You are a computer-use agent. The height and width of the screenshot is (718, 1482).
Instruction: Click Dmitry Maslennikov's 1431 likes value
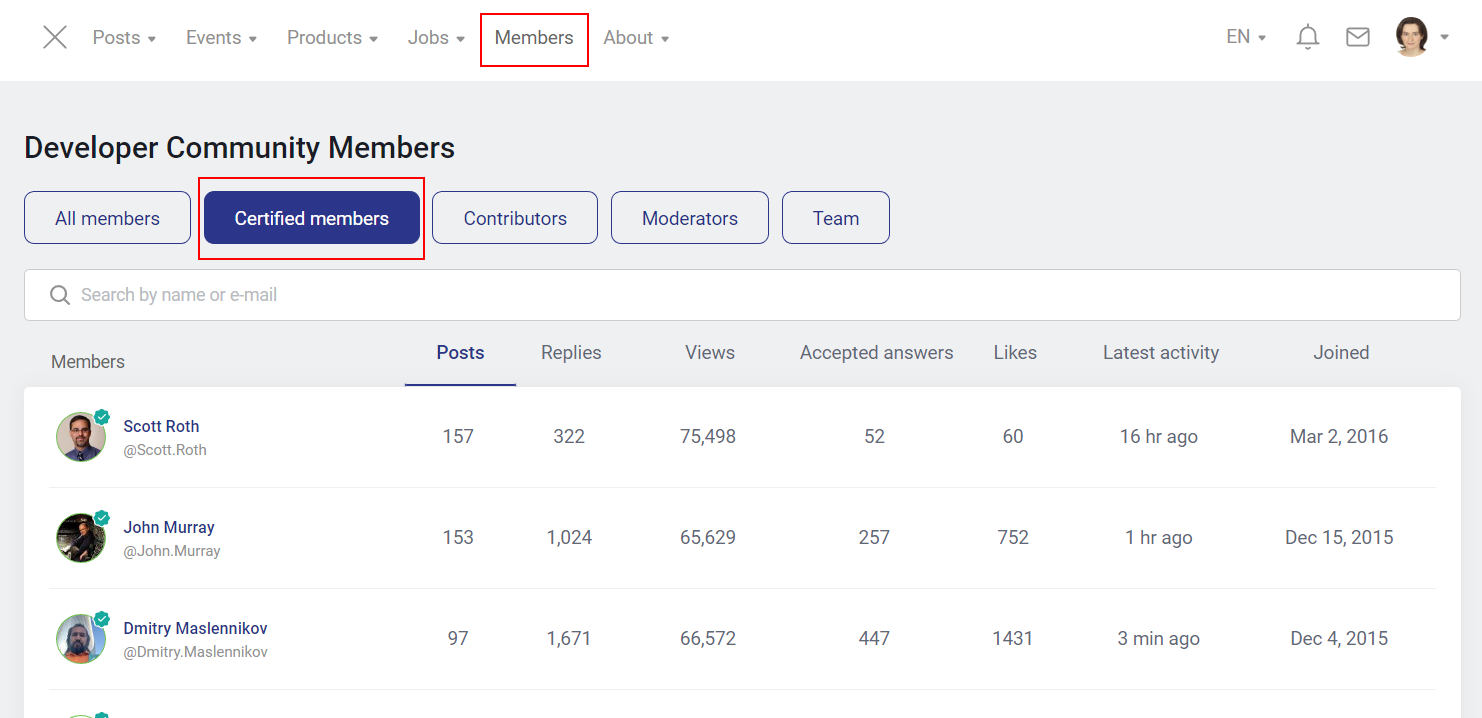coord(1013,639)
